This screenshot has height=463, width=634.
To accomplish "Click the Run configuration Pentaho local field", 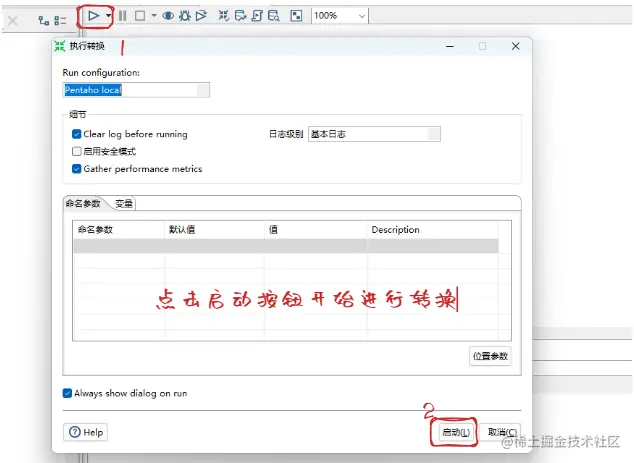I will [x=136, y=90].
